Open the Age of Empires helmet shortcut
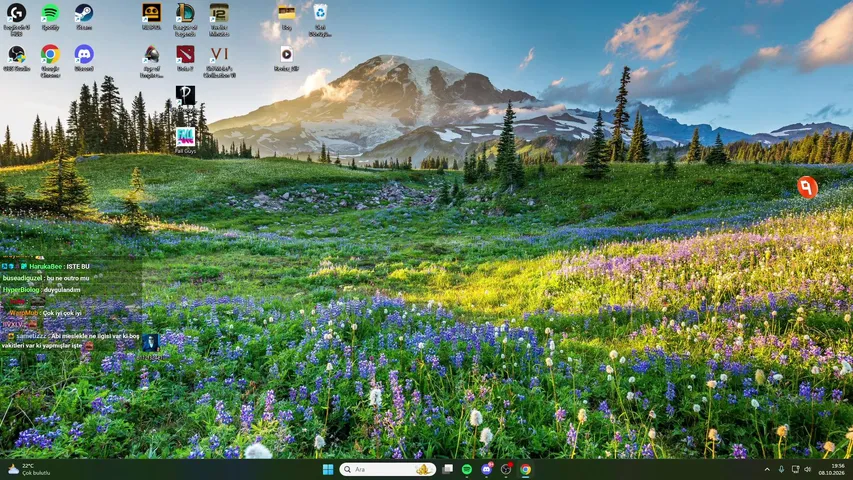853x480 pixels. (151, 60)
